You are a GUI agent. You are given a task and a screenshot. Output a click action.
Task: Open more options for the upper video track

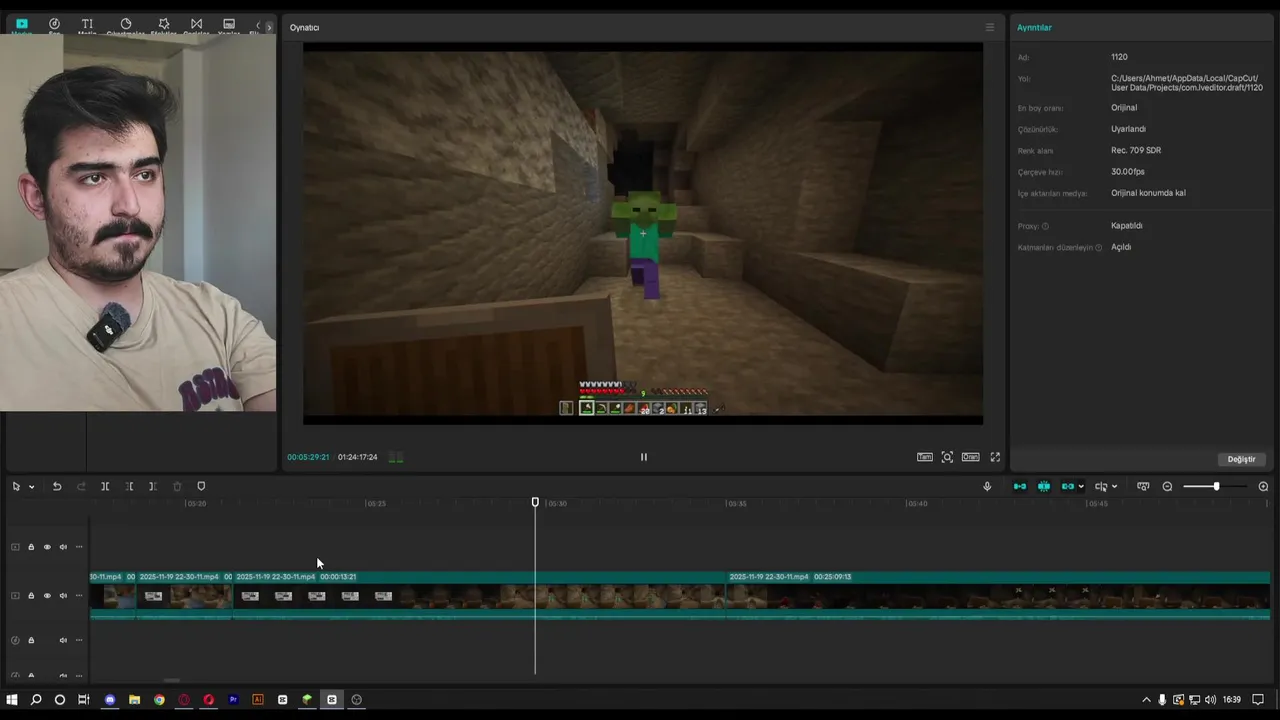(x=79, y=547)
